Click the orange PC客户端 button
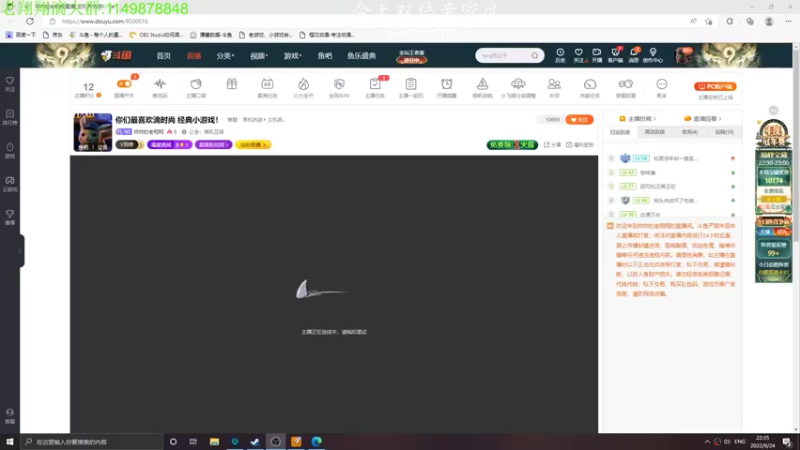800x450 pixels. click(x=715, y=86)
